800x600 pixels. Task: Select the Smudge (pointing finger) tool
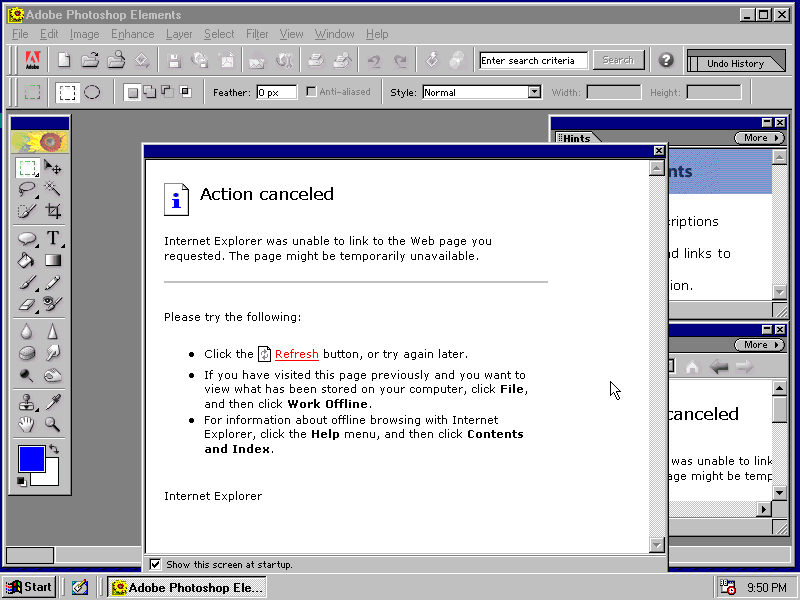pyautogui.click(x=53, y=353)
